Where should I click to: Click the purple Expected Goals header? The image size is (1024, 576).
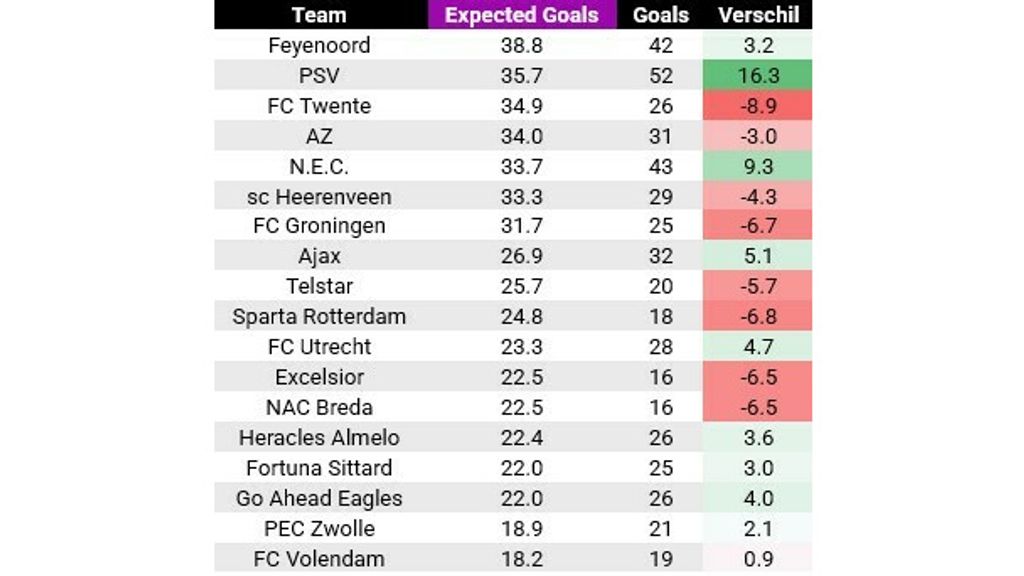[522, 15]
